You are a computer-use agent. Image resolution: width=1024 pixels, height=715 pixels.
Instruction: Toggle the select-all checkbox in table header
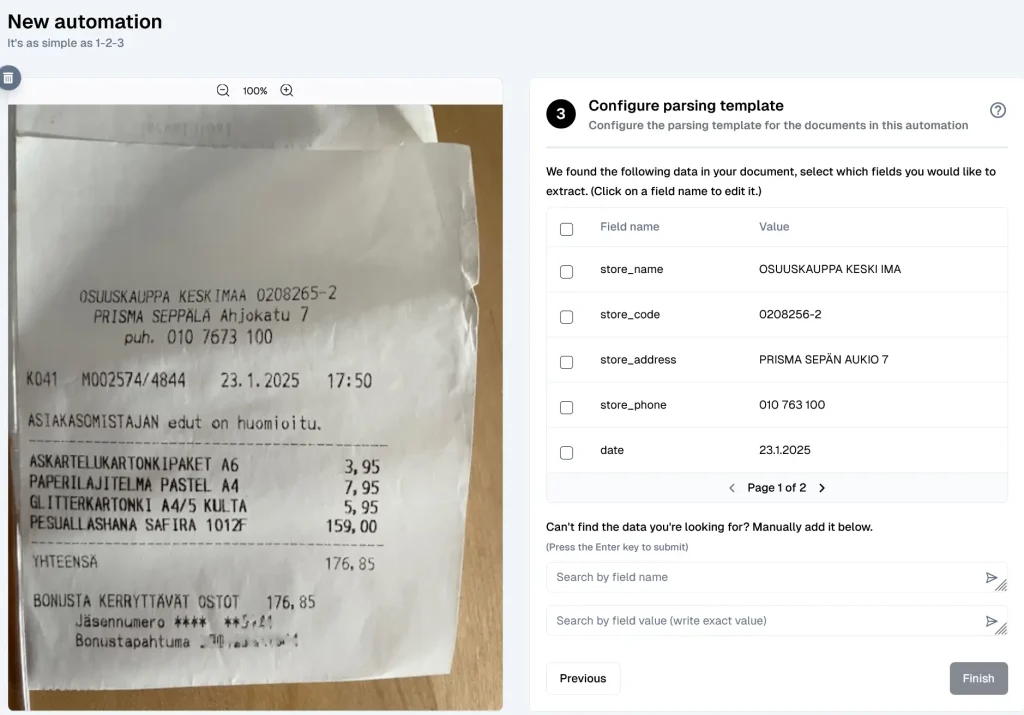point(567,228)
